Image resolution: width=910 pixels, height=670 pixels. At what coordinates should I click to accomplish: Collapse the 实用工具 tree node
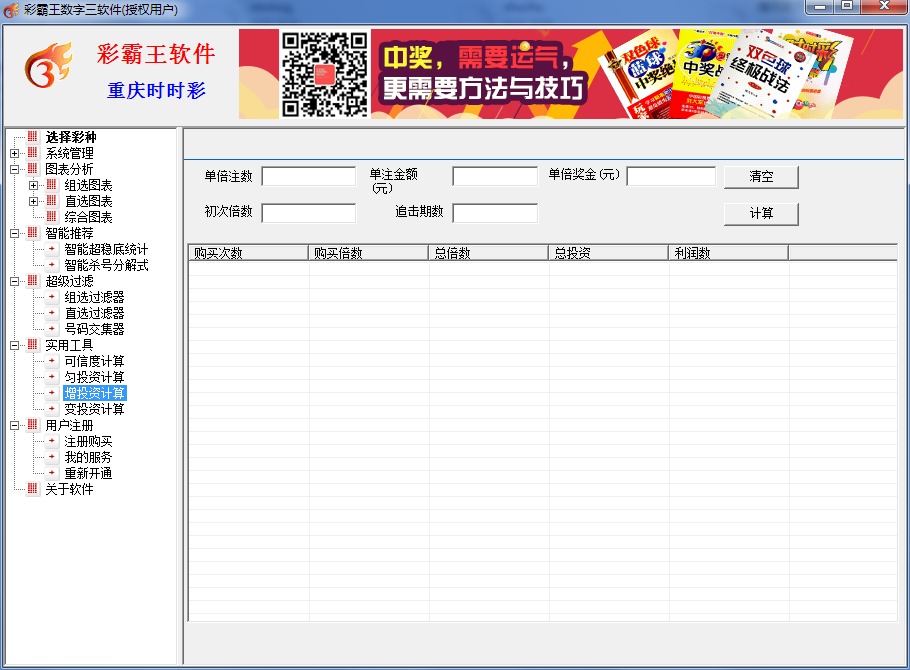[x=14, y=345]
